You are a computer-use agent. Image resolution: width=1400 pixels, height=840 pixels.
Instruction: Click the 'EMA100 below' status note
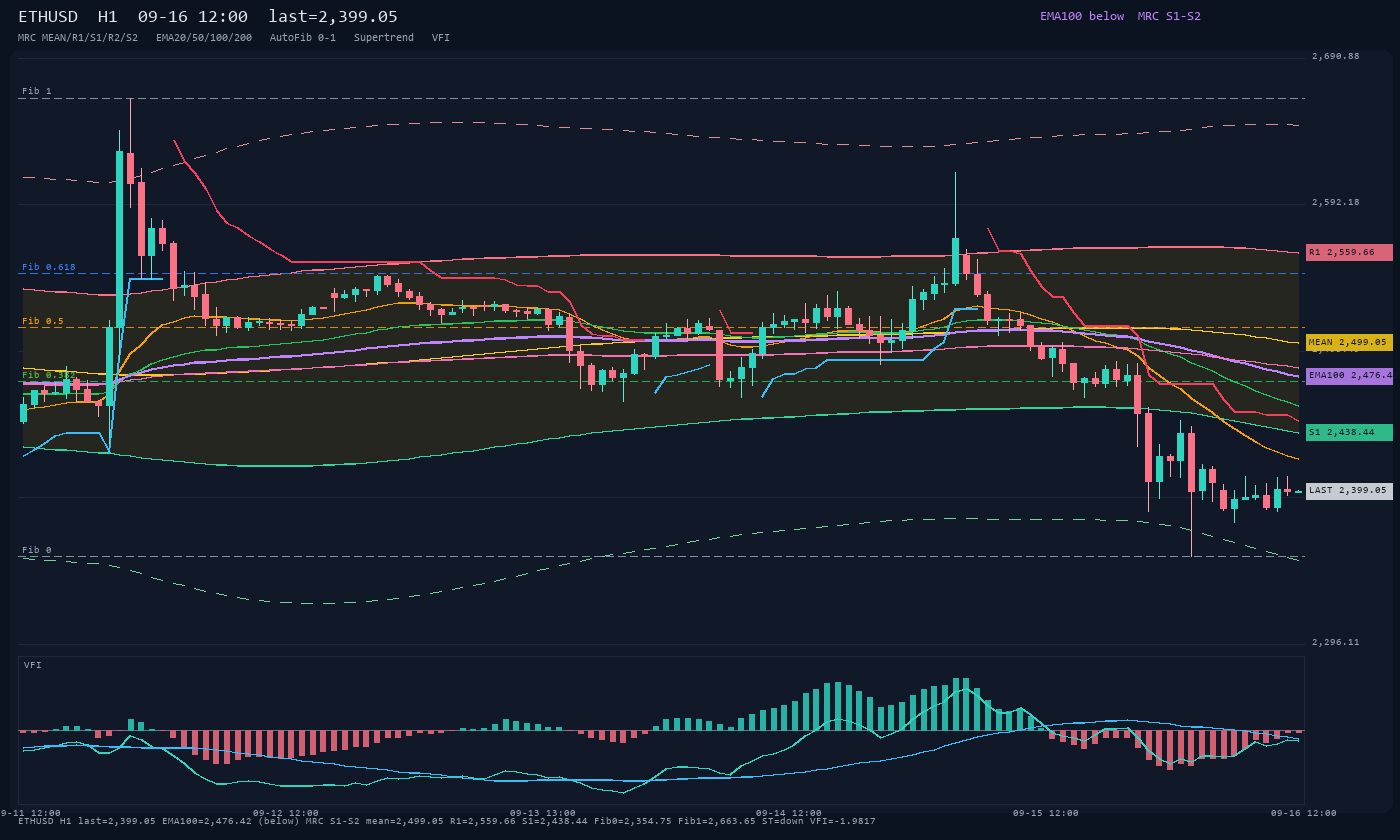(x=1082, y=16)
